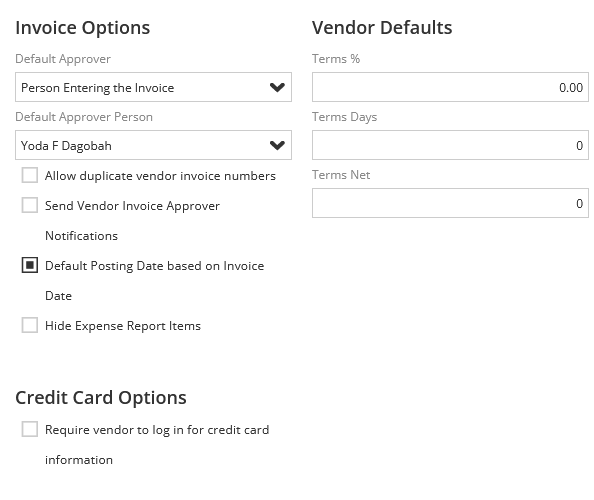Image resolution: width=594 pixels, height=500 pixels.
Task: Focus the Terms Days input field
Action: 450,145
